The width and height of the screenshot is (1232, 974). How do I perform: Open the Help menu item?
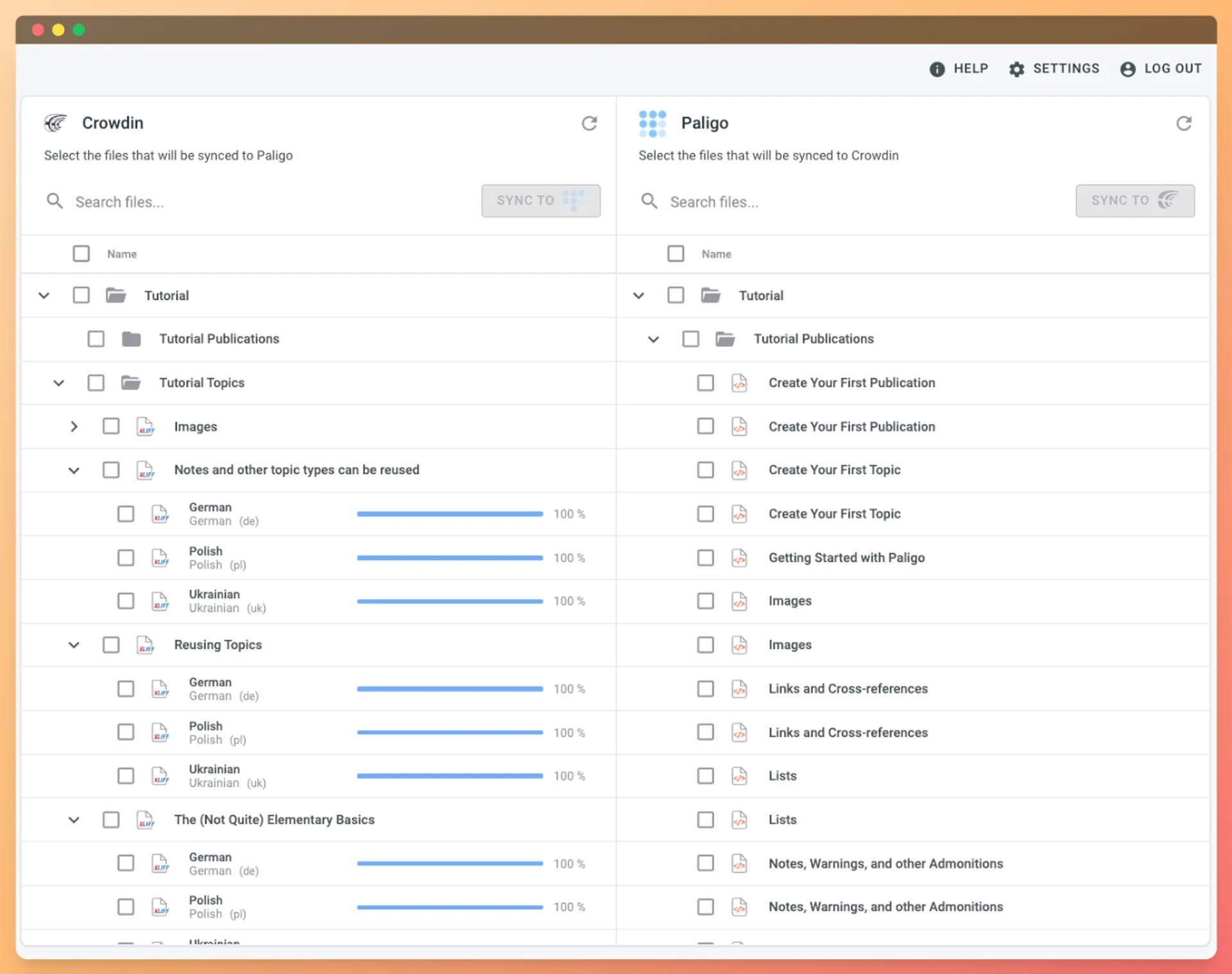(959, 69)
